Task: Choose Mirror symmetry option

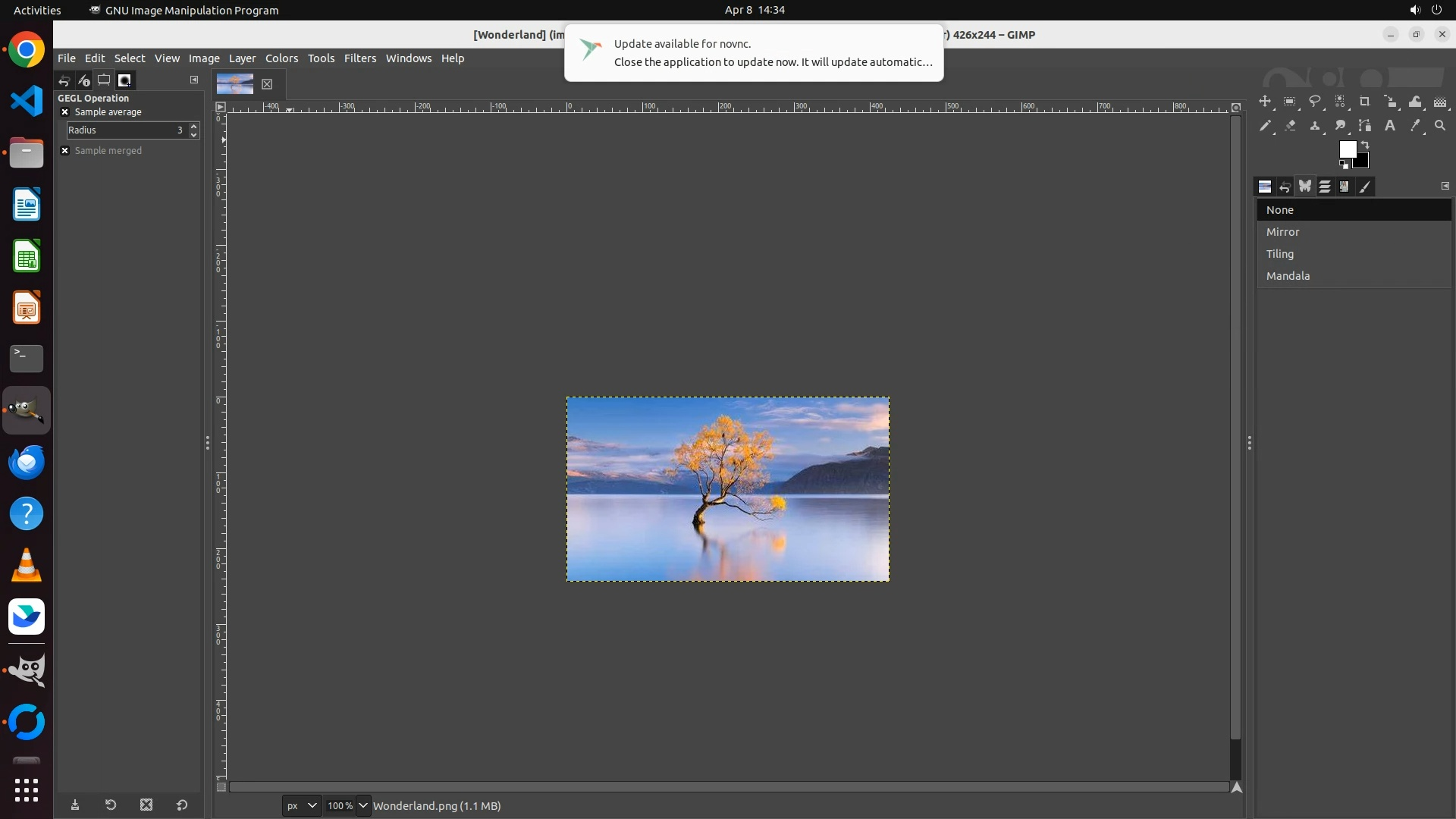Action: [1282, 232]
